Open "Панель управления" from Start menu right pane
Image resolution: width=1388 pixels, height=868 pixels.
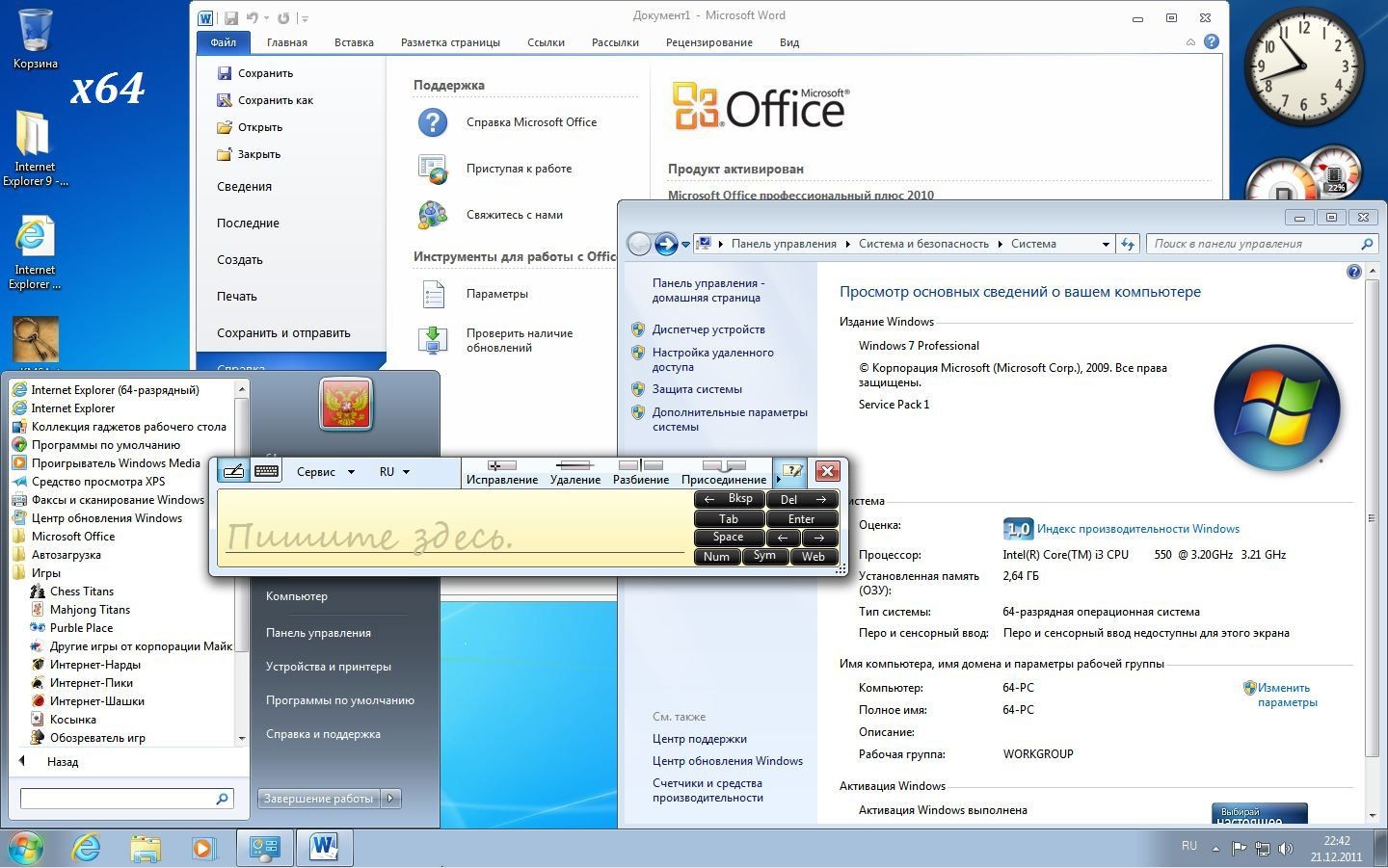click(318, 633)
